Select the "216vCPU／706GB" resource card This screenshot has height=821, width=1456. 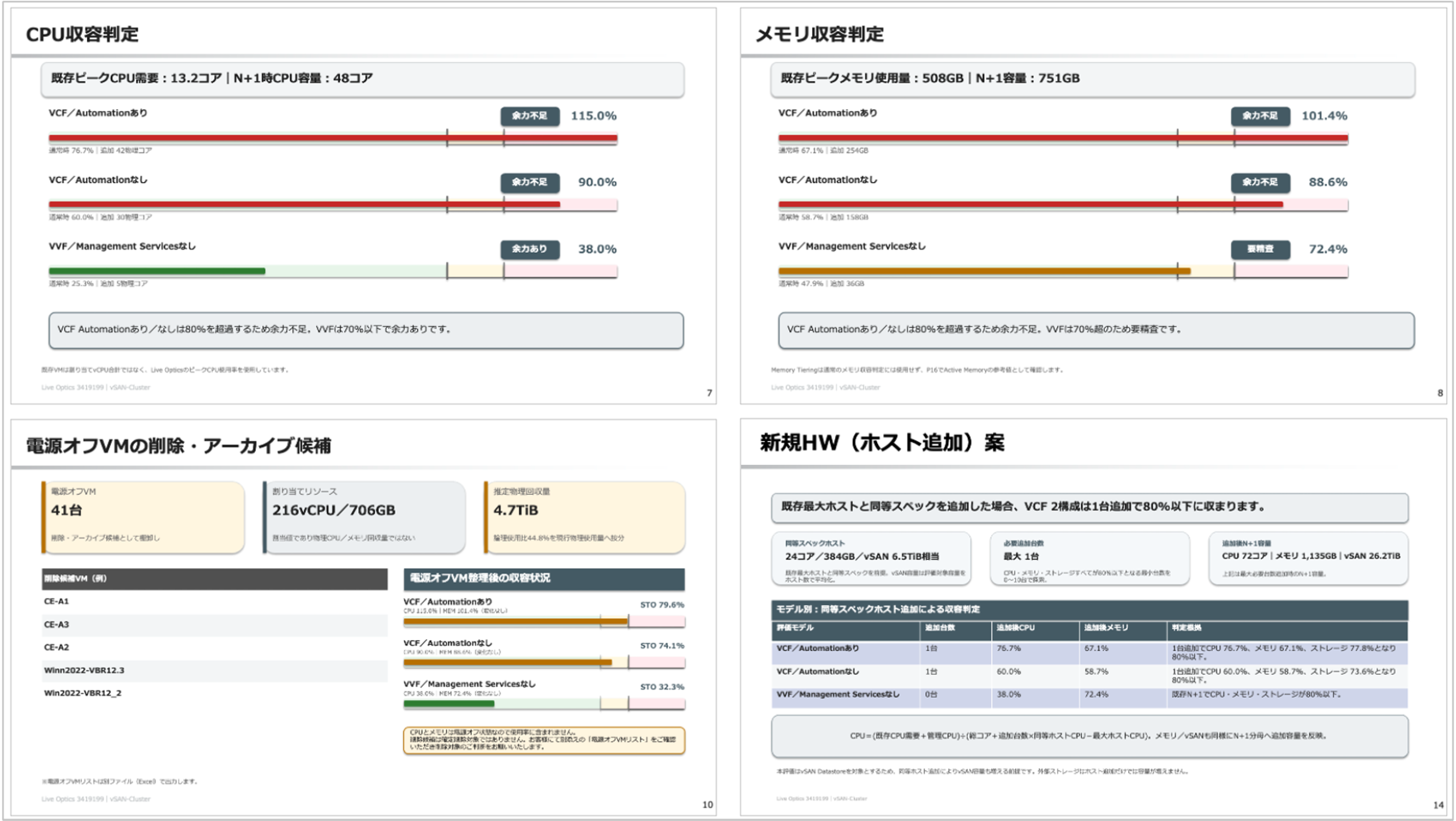point(364,517)
